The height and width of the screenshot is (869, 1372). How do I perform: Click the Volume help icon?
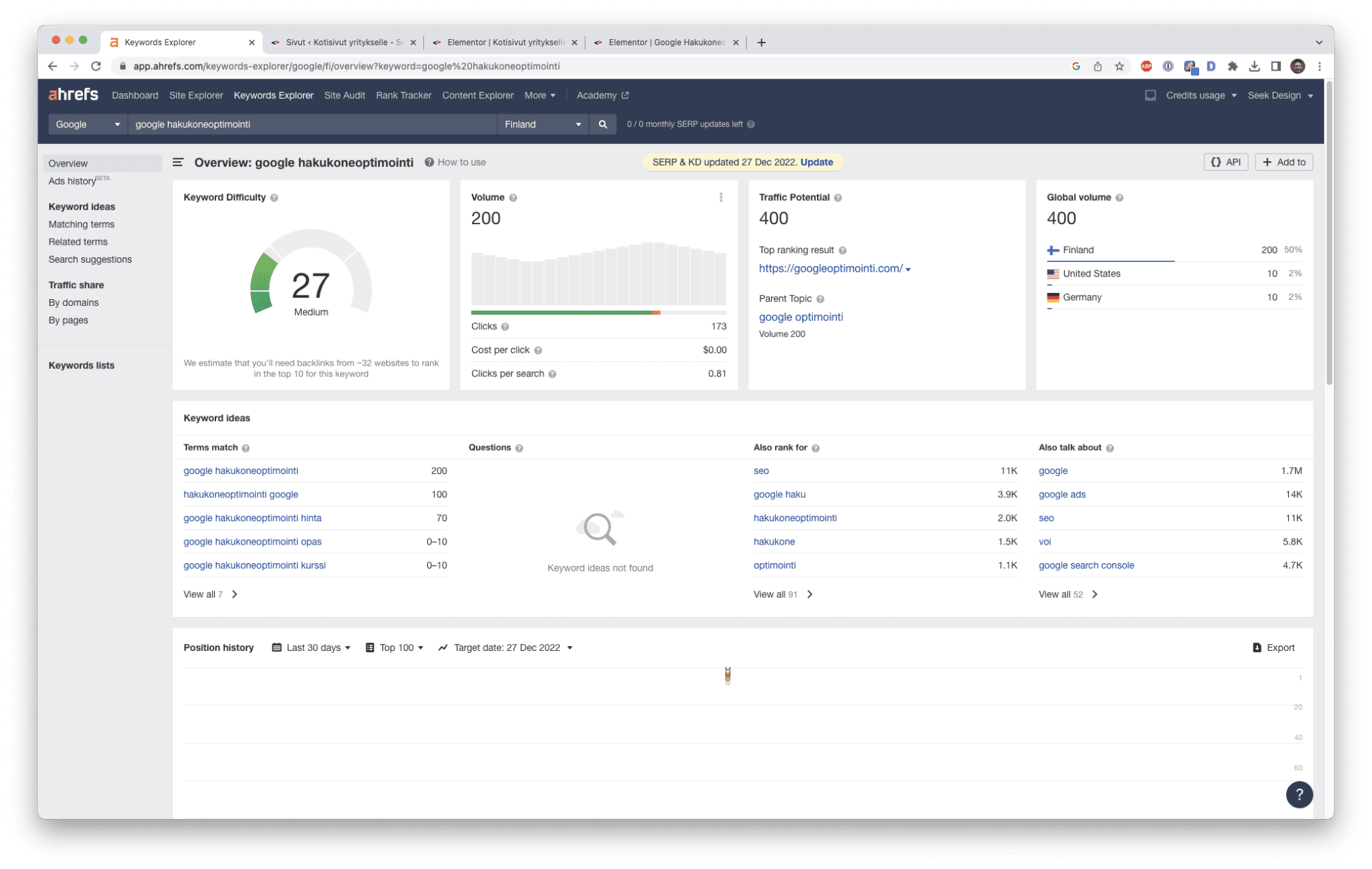click(x=513, y=198)
